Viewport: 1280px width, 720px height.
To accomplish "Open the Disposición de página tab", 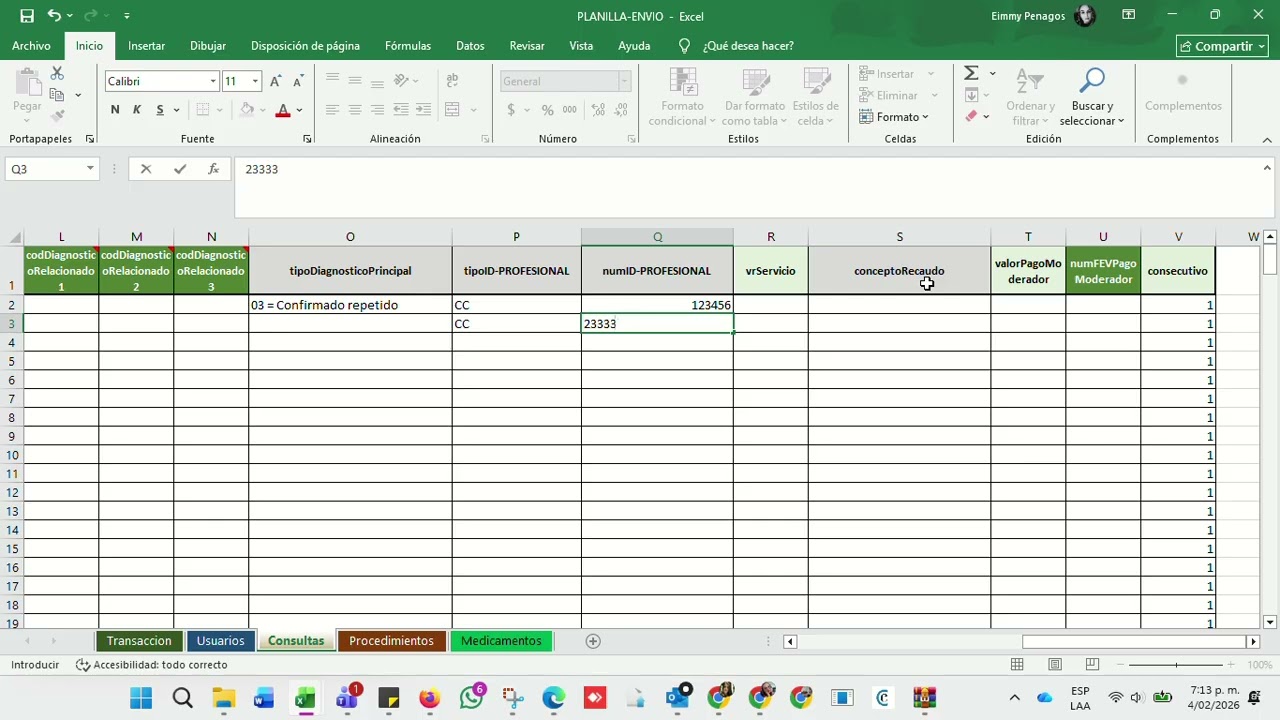I will (305, 46).
